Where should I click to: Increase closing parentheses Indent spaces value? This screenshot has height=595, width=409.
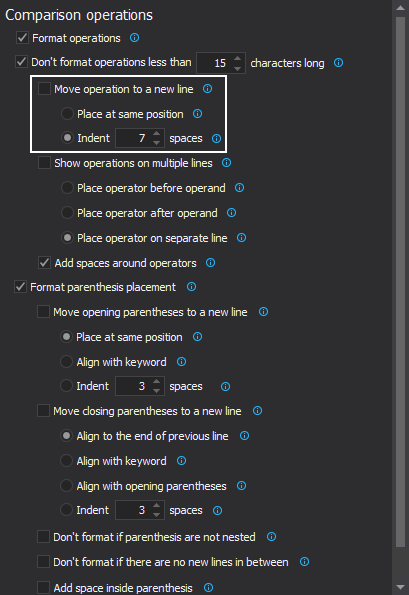[156, 506]
